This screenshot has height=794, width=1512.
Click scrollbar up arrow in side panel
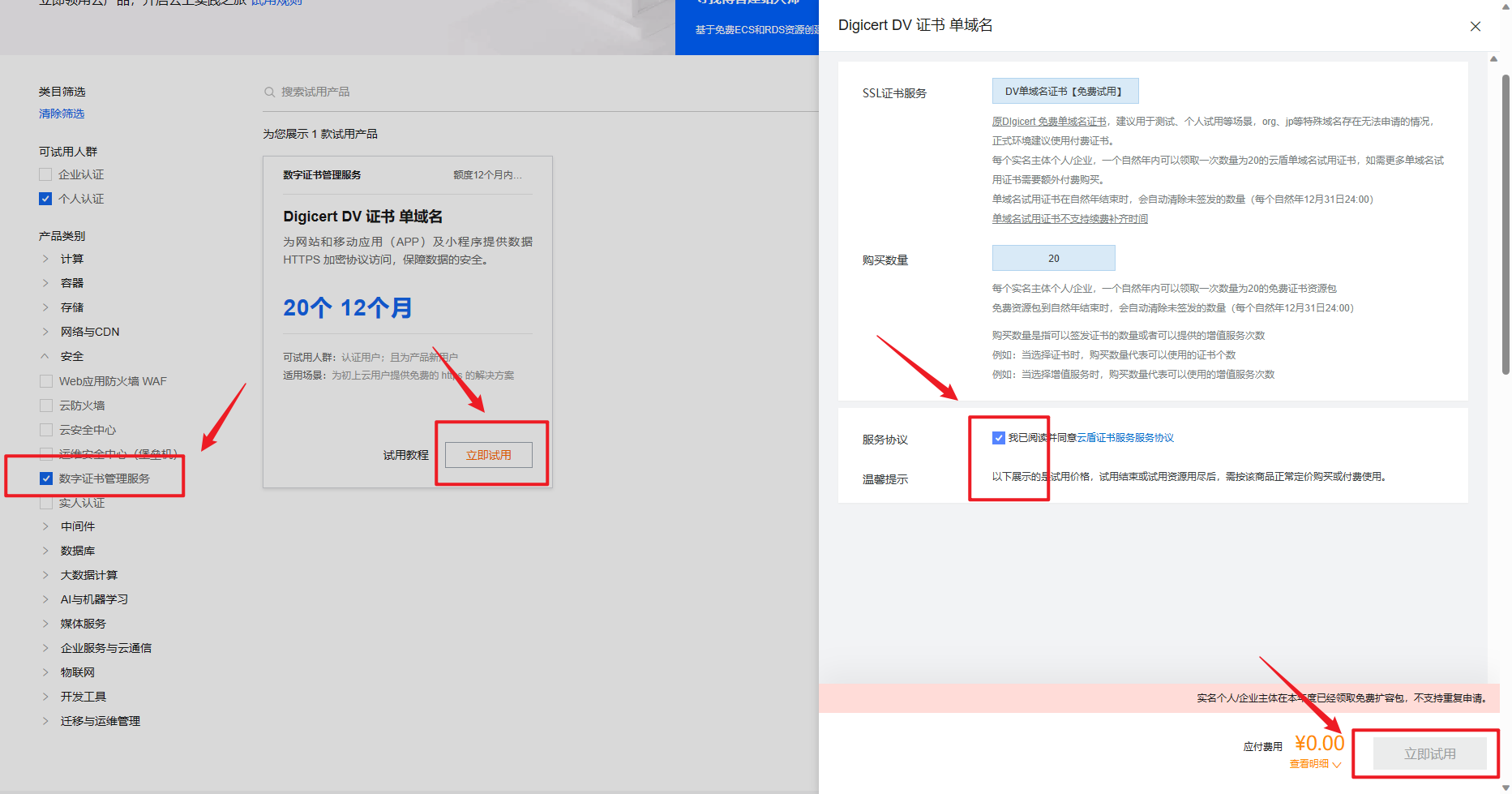(1494, 58)
